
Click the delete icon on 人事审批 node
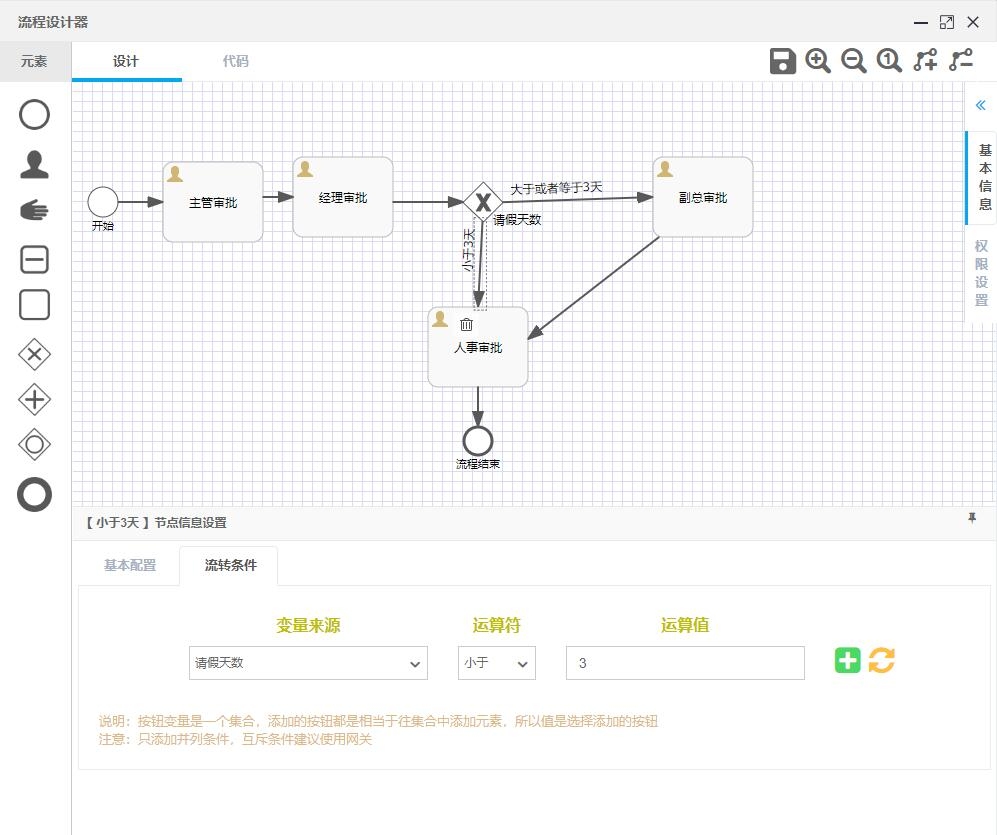tap(466, 323)
